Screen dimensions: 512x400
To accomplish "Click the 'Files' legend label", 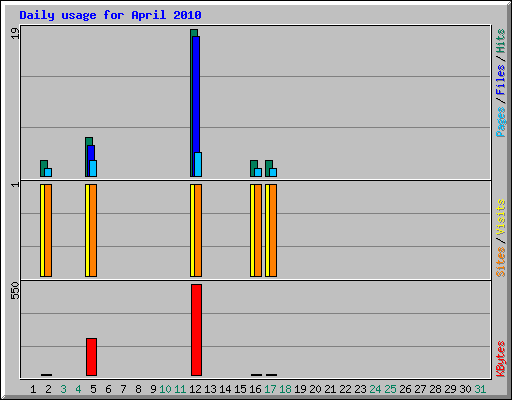I will [x=500, y=80].
